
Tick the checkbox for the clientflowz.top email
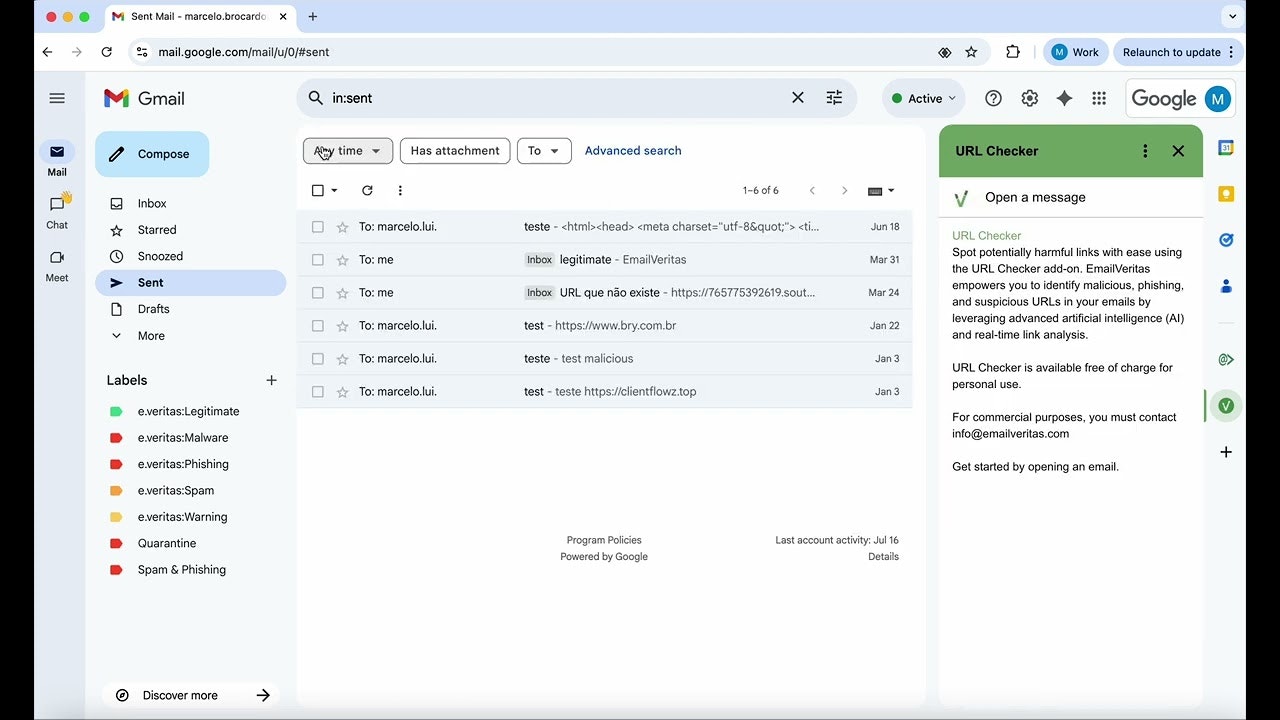pyautogui.click(x=318, y=392)
